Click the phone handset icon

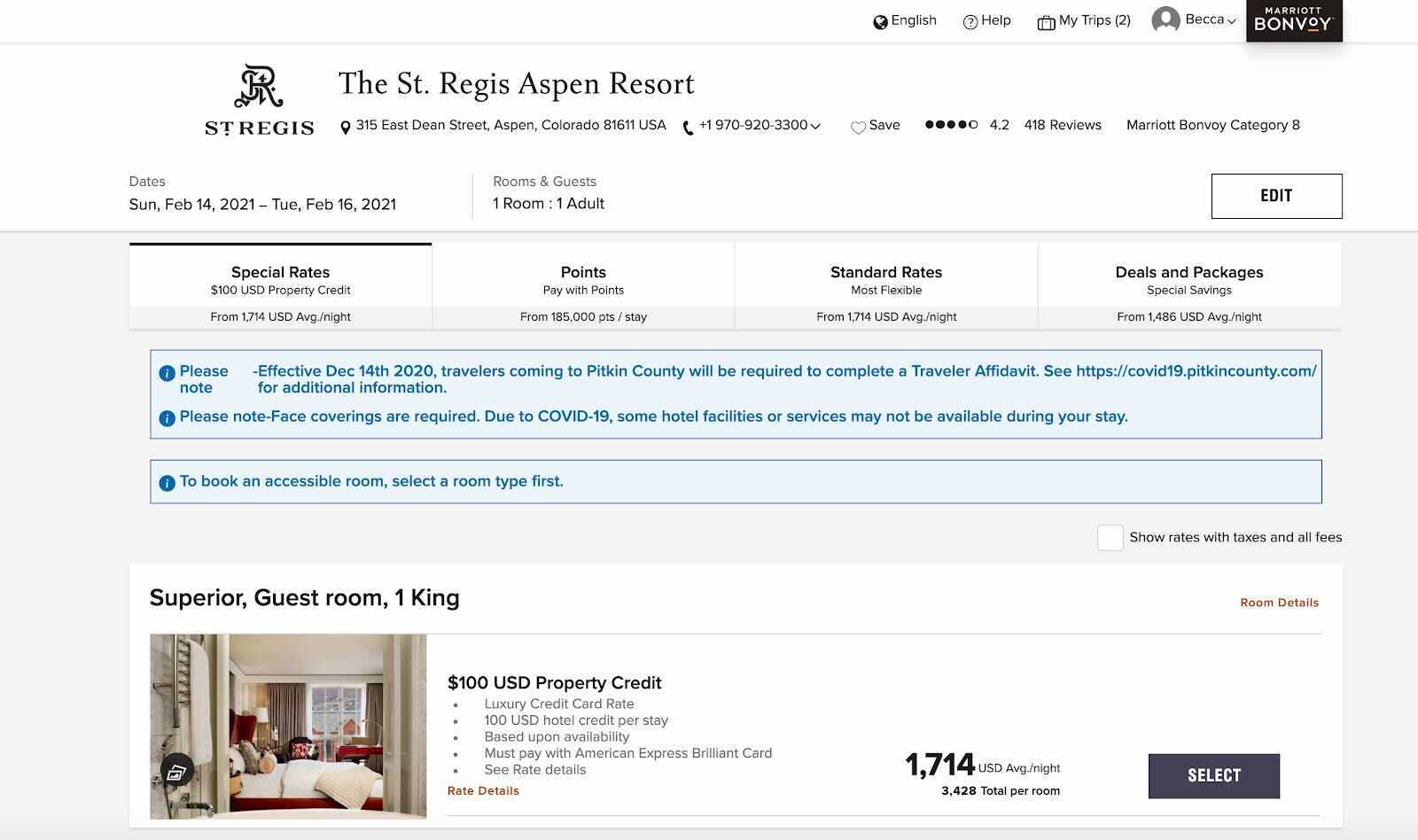689,128
